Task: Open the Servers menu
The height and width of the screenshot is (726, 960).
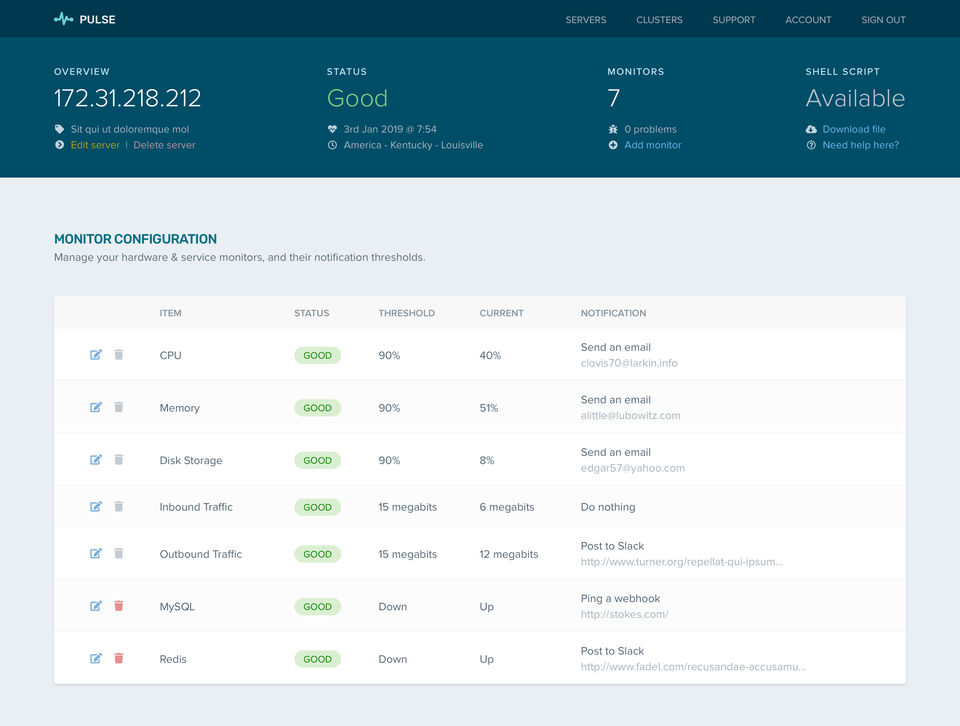Action: point(586,20)
